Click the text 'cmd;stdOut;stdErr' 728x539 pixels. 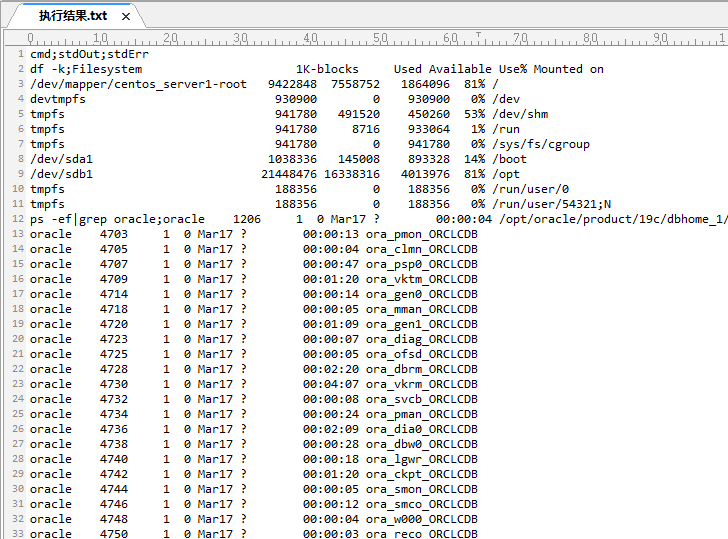[90, 54]
